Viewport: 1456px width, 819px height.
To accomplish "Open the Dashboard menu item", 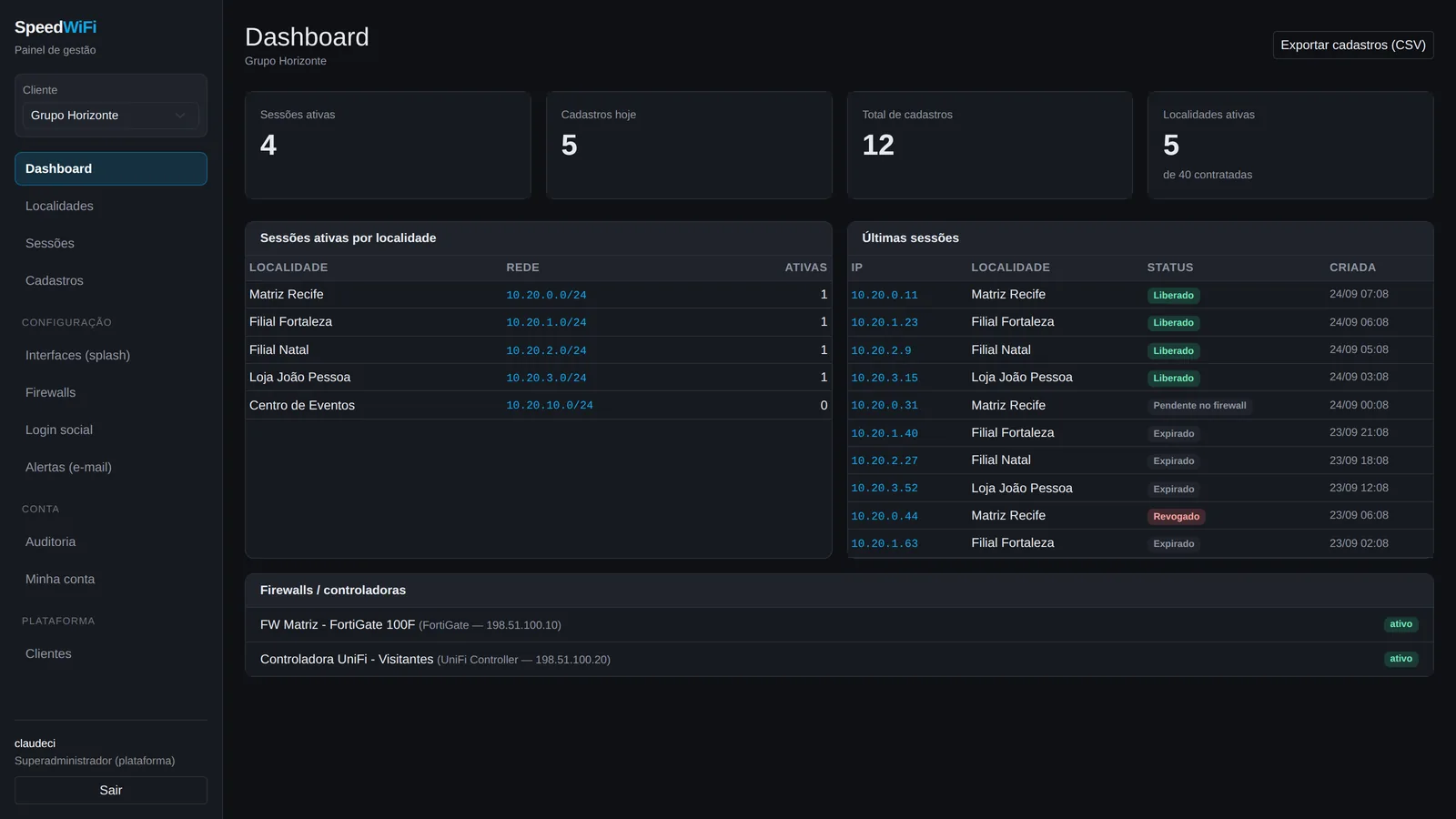I will coord(111,168).
